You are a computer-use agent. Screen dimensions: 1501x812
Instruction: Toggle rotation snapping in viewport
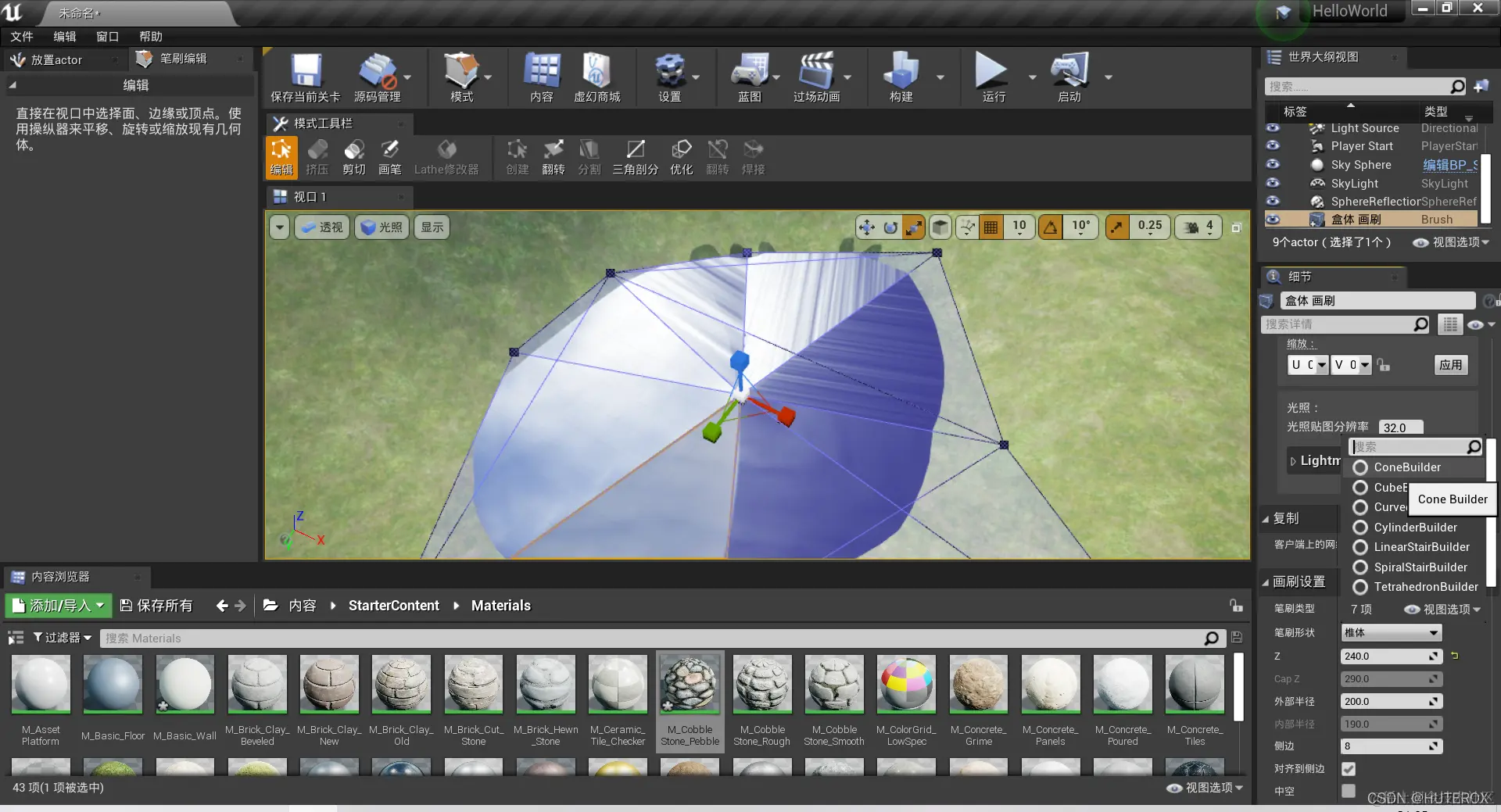[x=1051, y=227]
